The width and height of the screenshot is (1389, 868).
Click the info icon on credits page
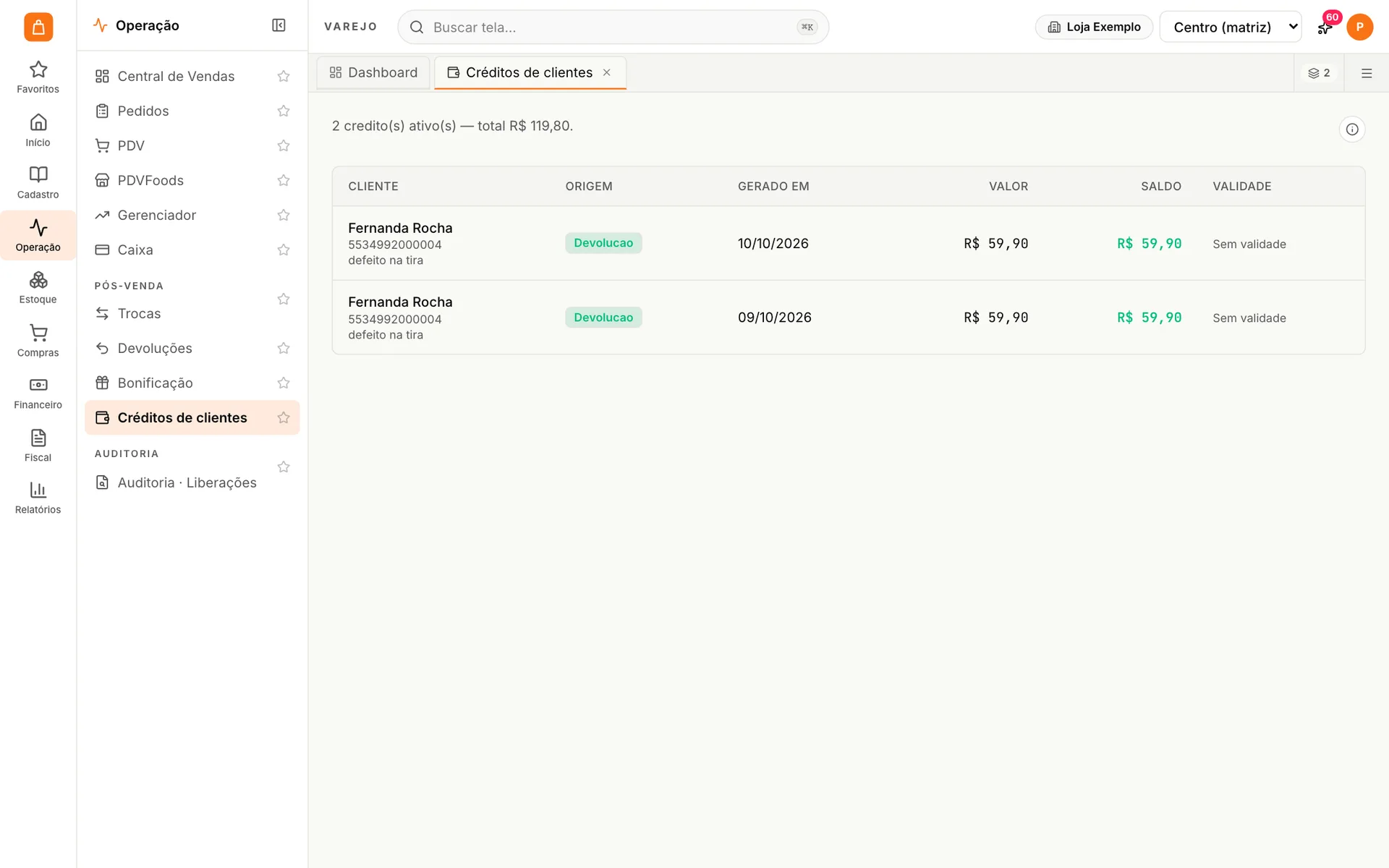1351,129
